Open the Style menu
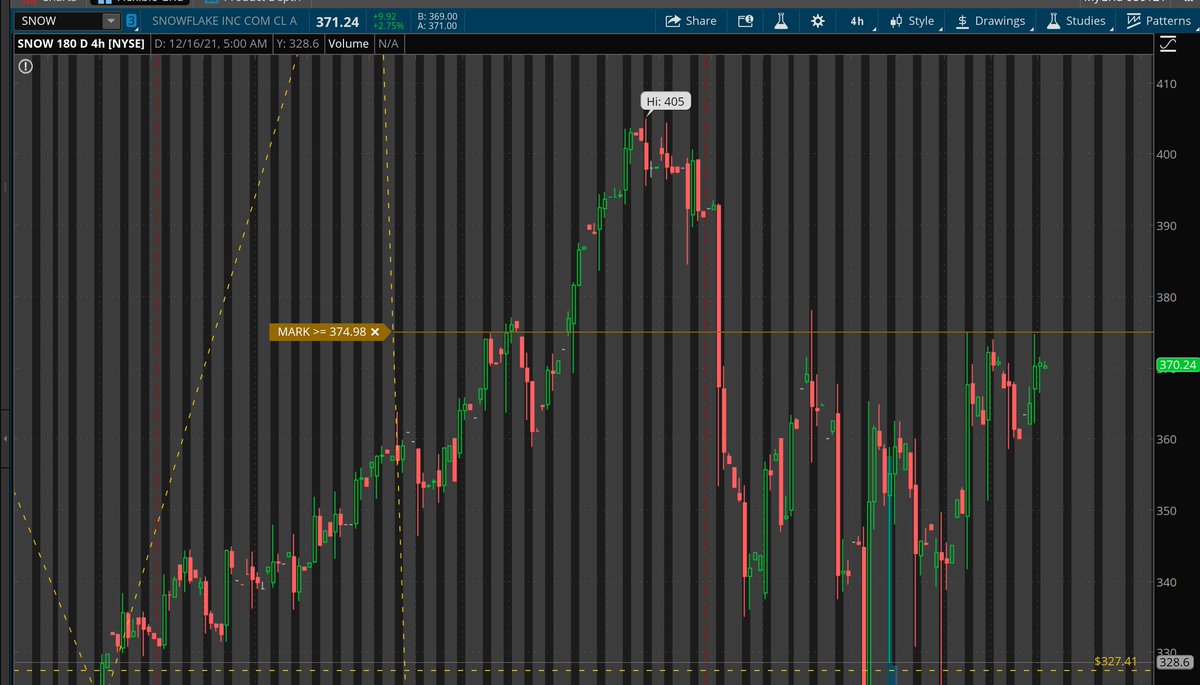Image resolution: width=1200 pixels, height=685 pixels. (x=912, y=21)
